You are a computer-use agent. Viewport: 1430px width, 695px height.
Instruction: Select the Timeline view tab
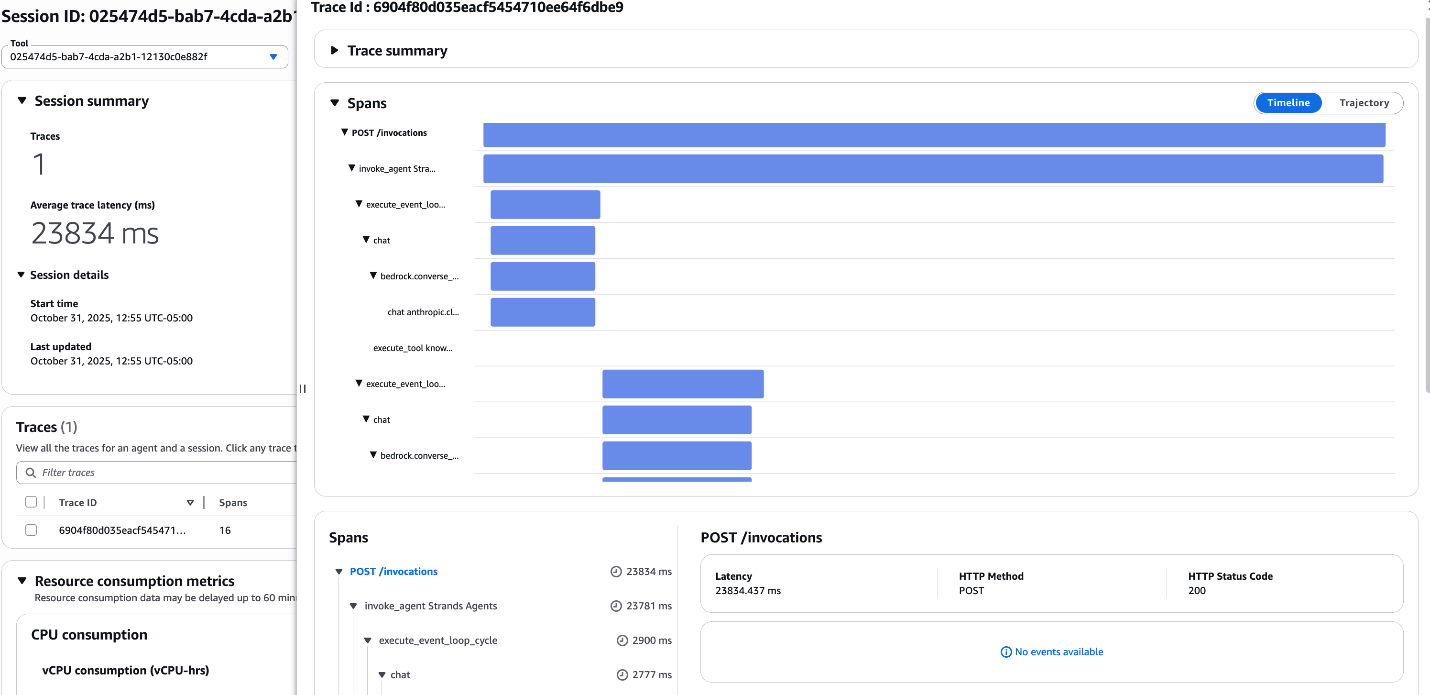coord(1288,103)
